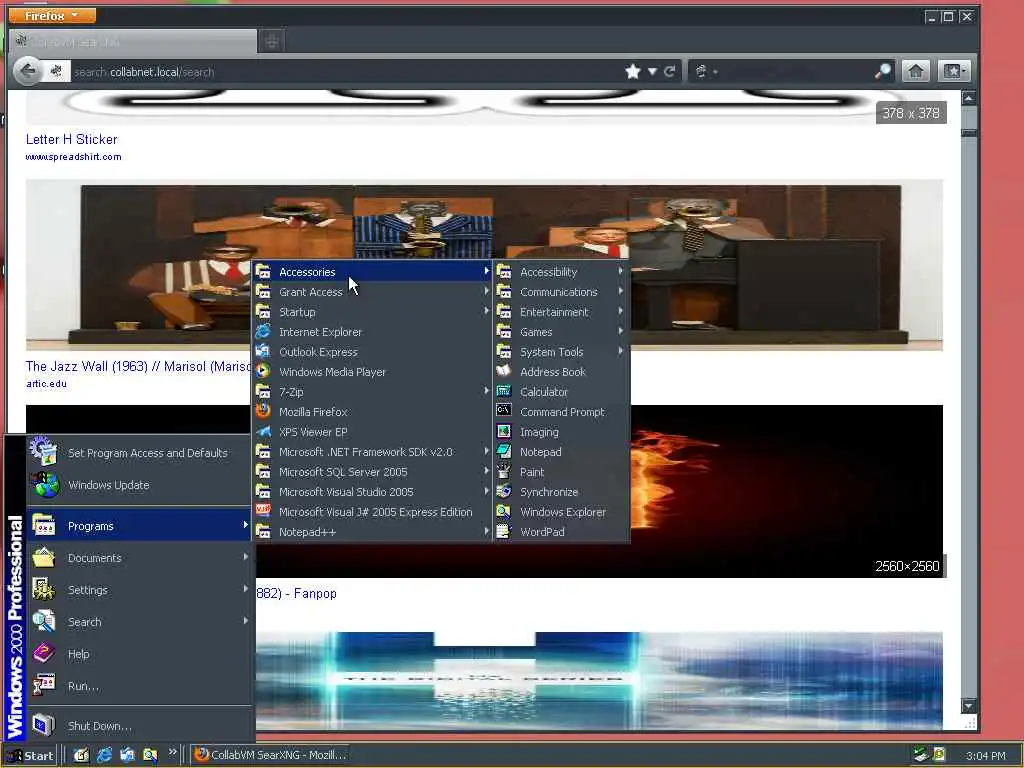Show more quick launch icons chevron
This screenshot has width=1024, height=768.
pyautogui.click(x=172, y=752)
